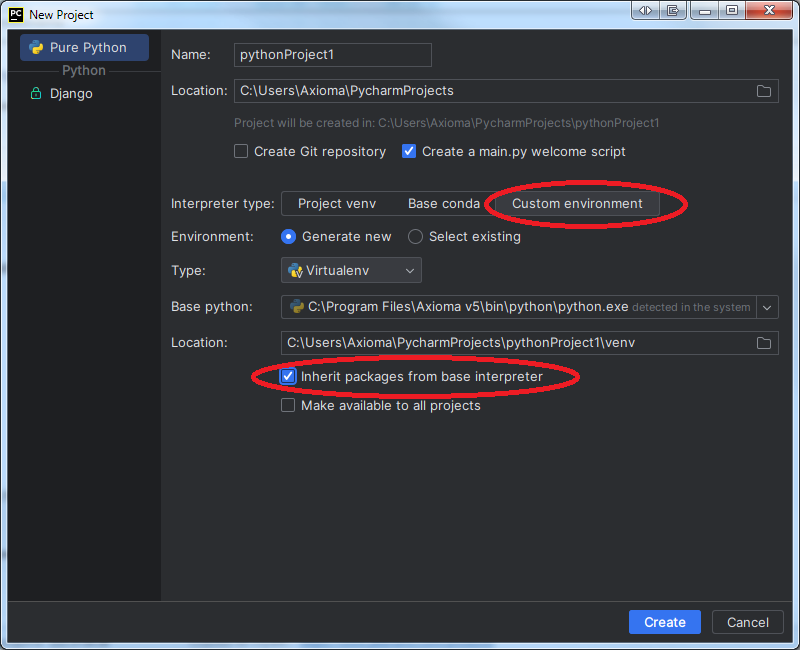The width and height of the screenshot is (800, 650).
Task: Open folder browser for venv Location
Action: (x=763, y=343)
